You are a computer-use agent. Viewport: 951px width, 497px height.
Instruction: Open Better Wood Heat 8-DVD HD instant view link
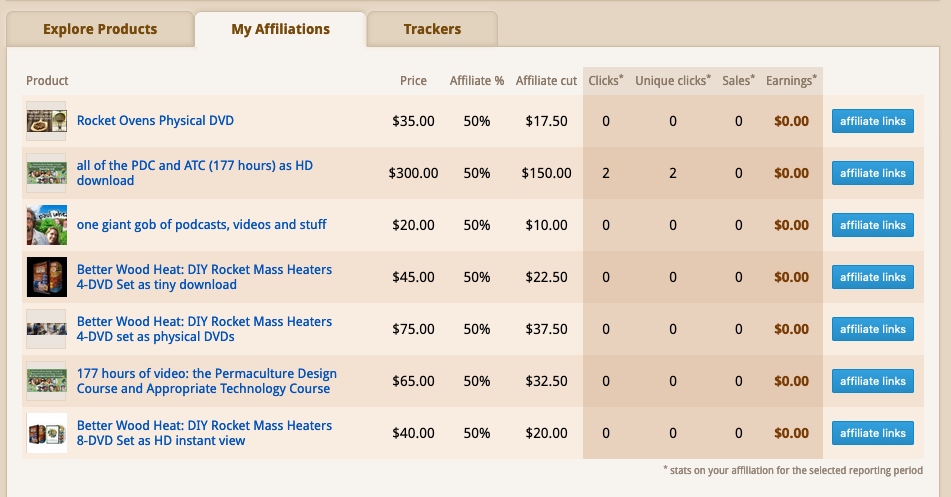(204, 433)
